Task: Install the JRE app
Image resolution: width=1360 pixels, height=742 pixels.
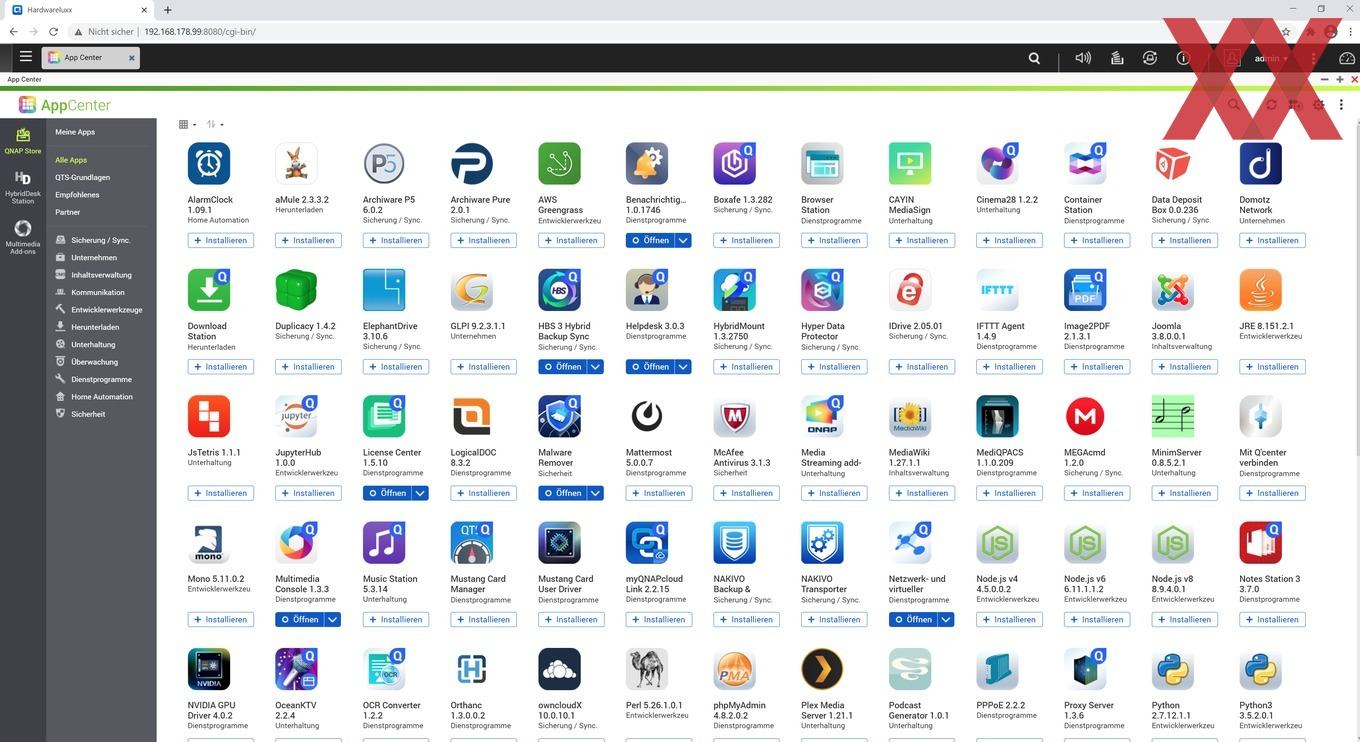Action: 1272,367
